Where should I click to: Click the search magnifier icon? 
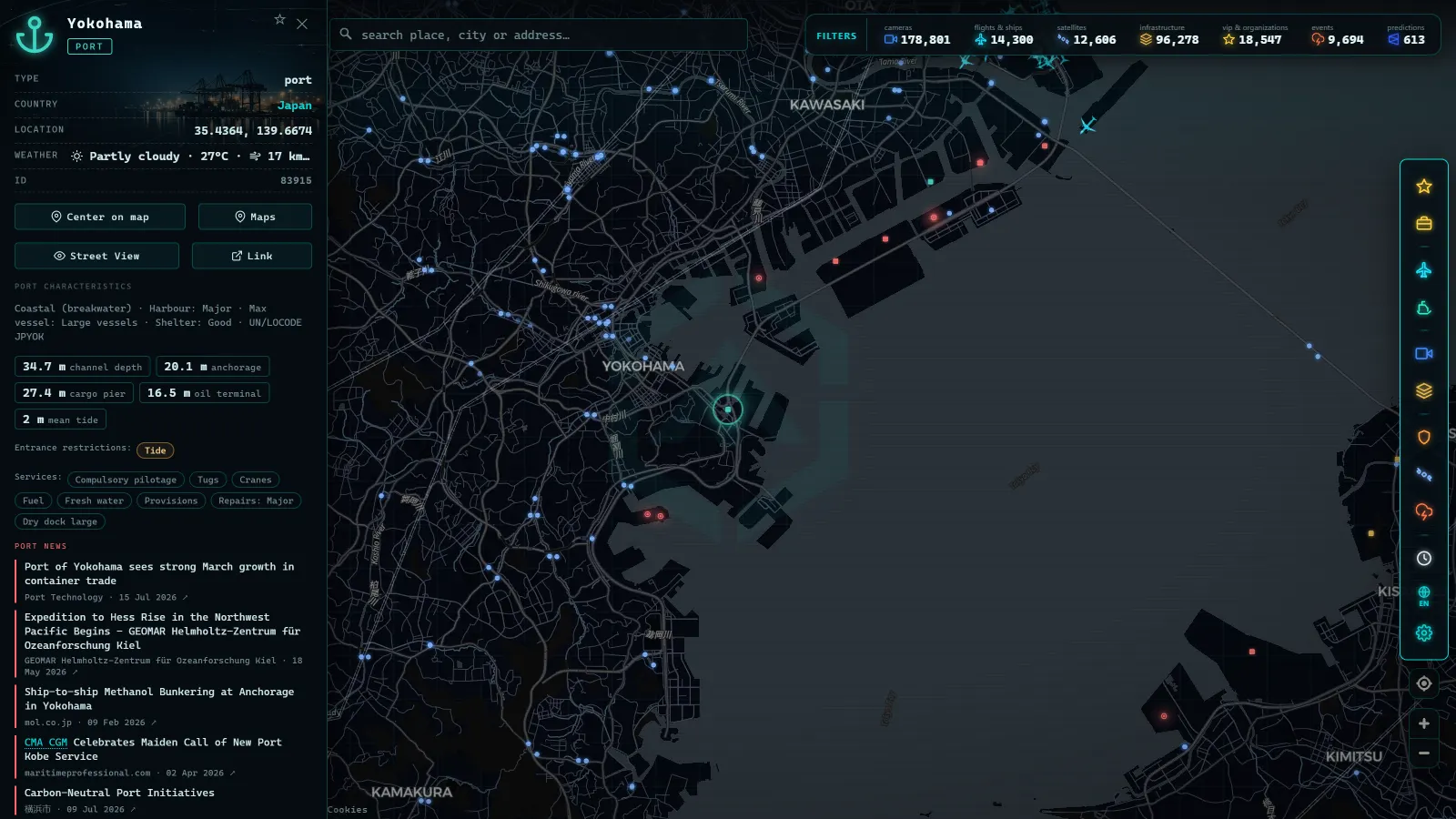346,35
